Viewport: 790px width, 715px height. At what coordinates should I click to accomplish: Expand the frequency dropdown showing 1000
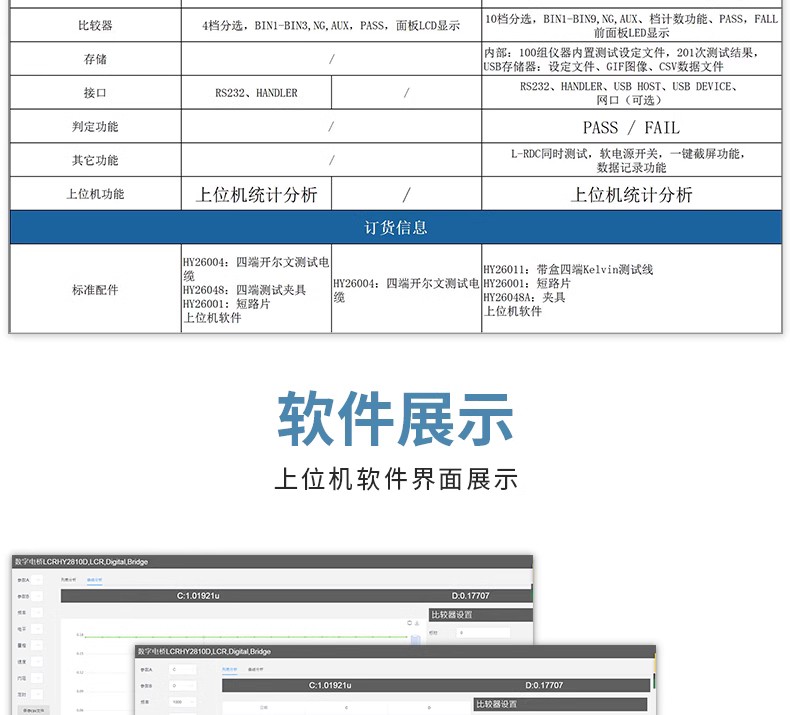pyautogui.click(x=182, y=702)
